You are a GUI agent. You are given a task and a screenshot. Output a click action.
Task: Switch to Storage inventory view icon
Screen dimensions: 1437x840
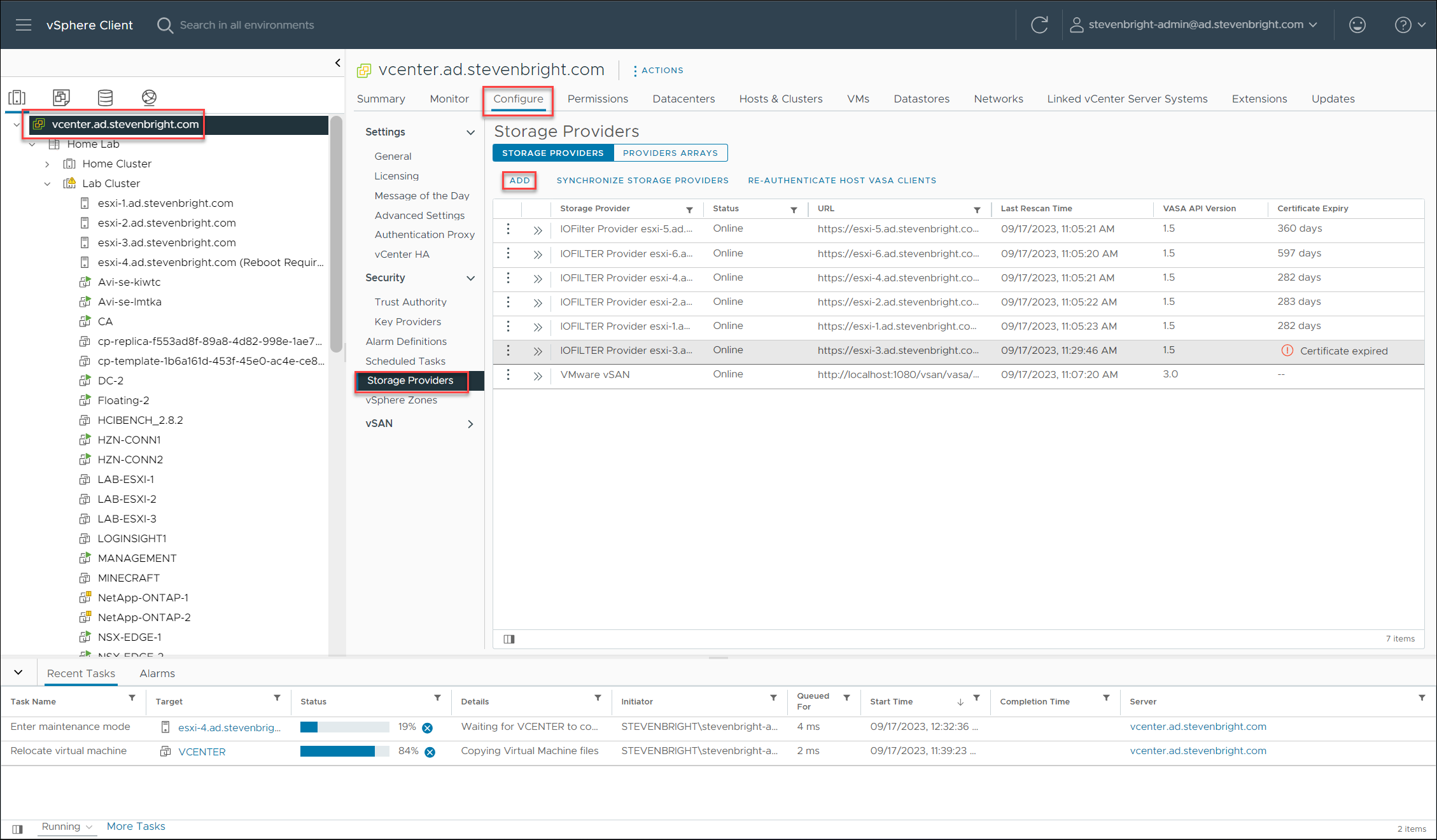105,97
